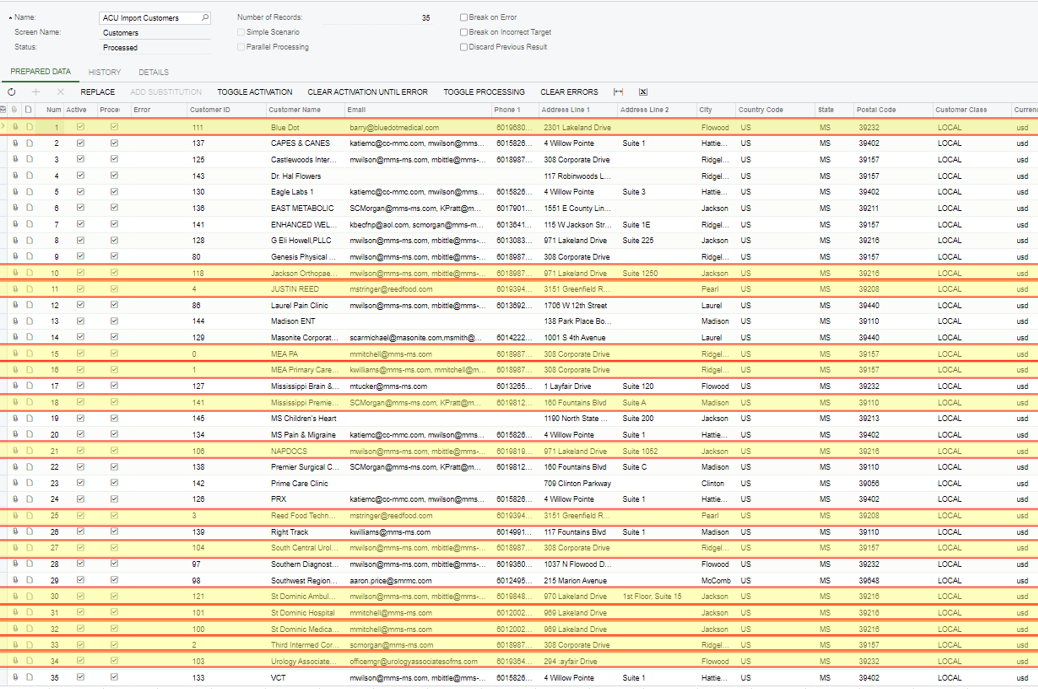Select the cell JUSTIN REED

pos(295,289)
